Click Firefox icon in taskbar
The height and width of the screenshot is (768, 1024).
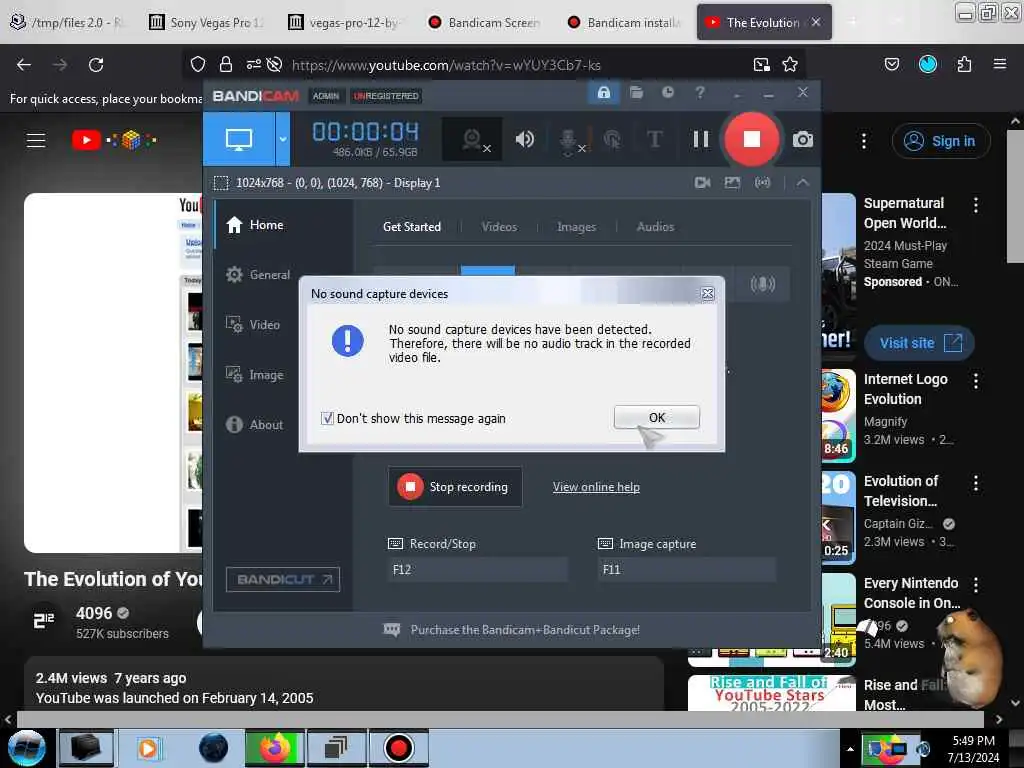275,748
